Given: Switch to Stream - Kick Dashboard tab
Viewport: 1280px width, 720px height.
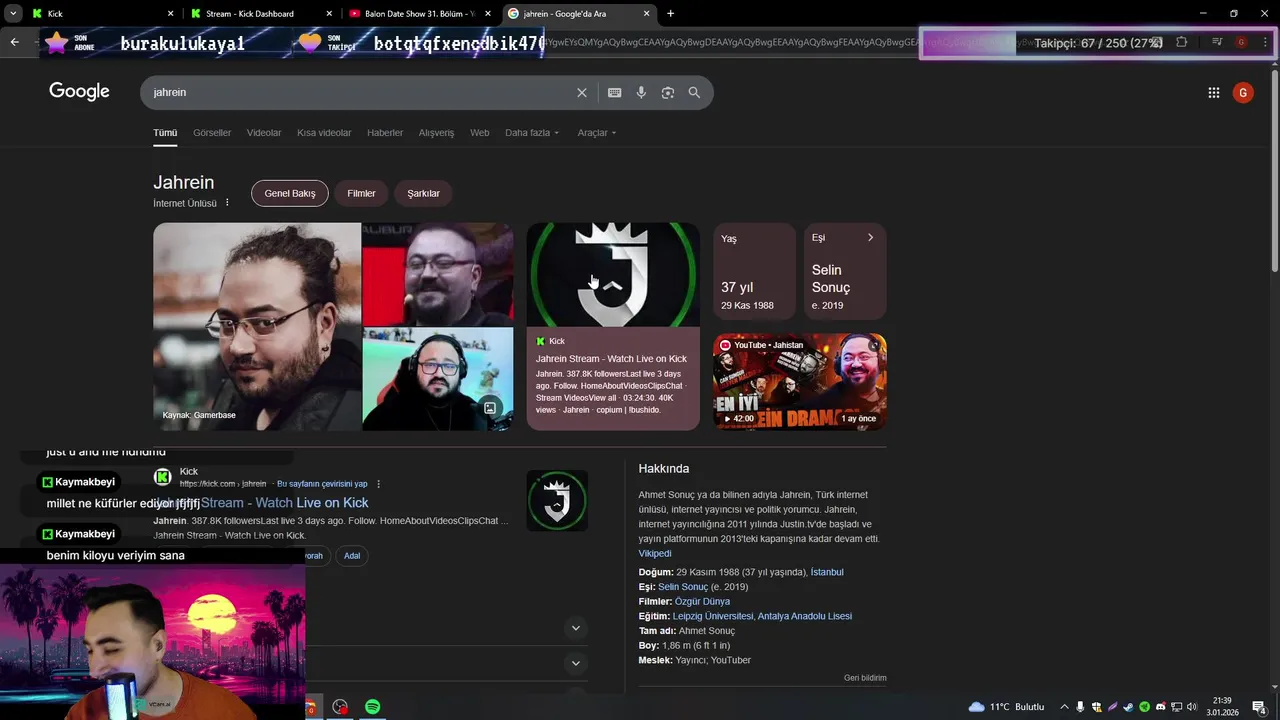Looking at the screenshot, I should click(262, 14).
